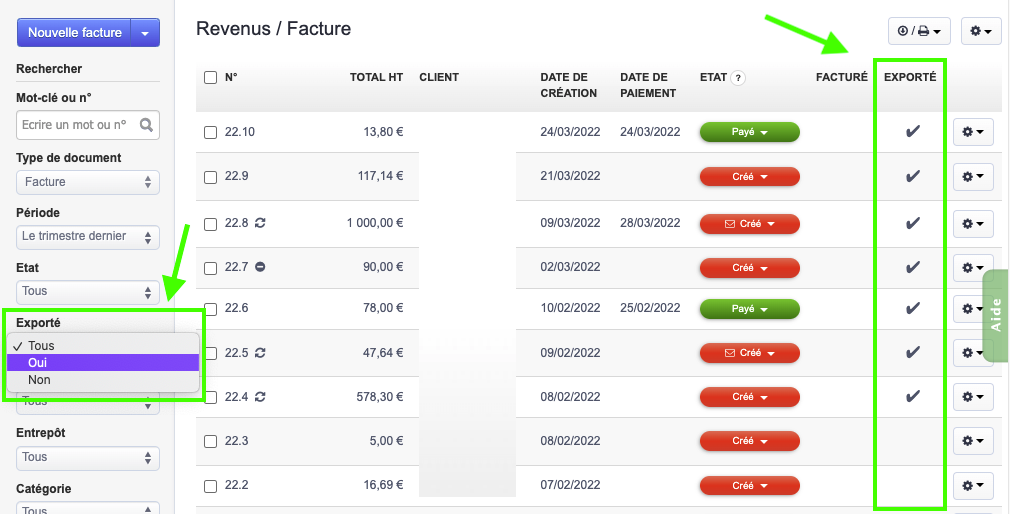Click the Nouvelle facture button

[74, 33]
